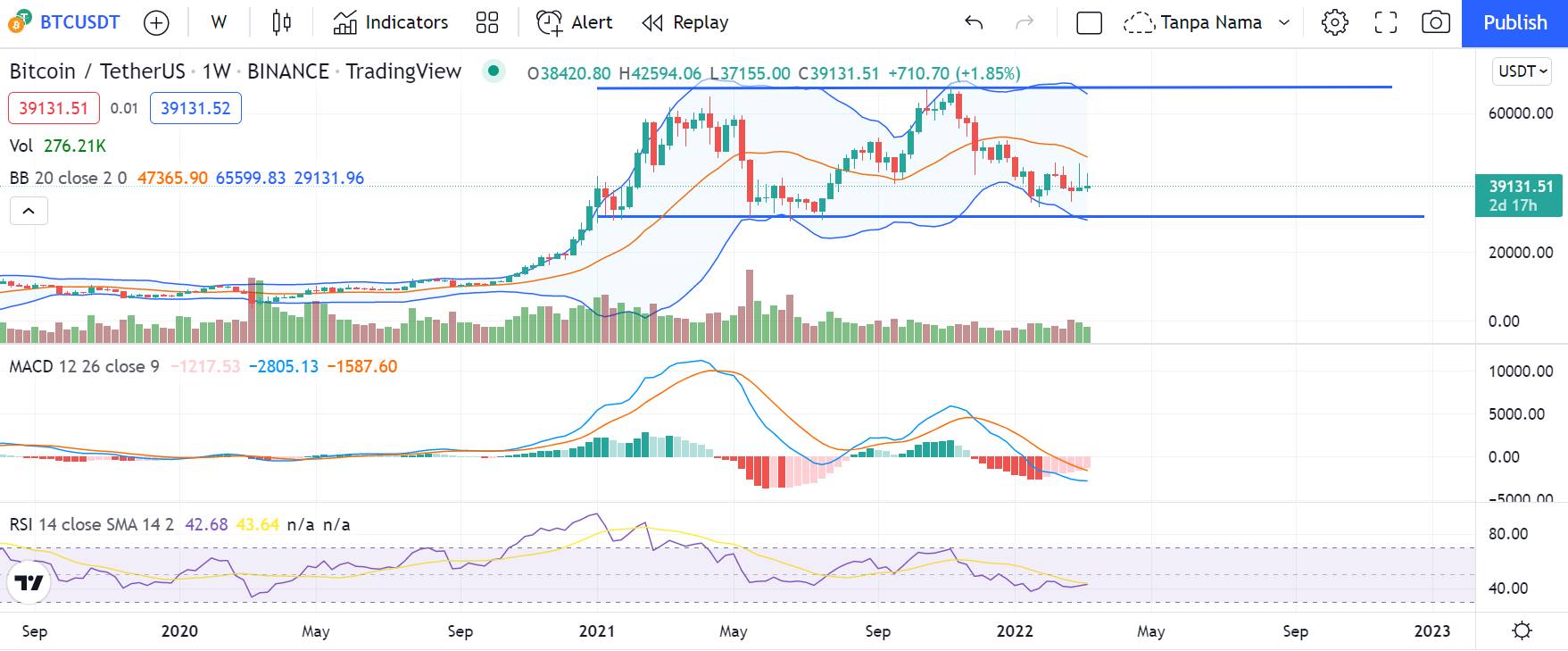The height and width of the screenshot is (651, 1568).
Task: Enter fullscreen mode
Action: click(1385, 22)
